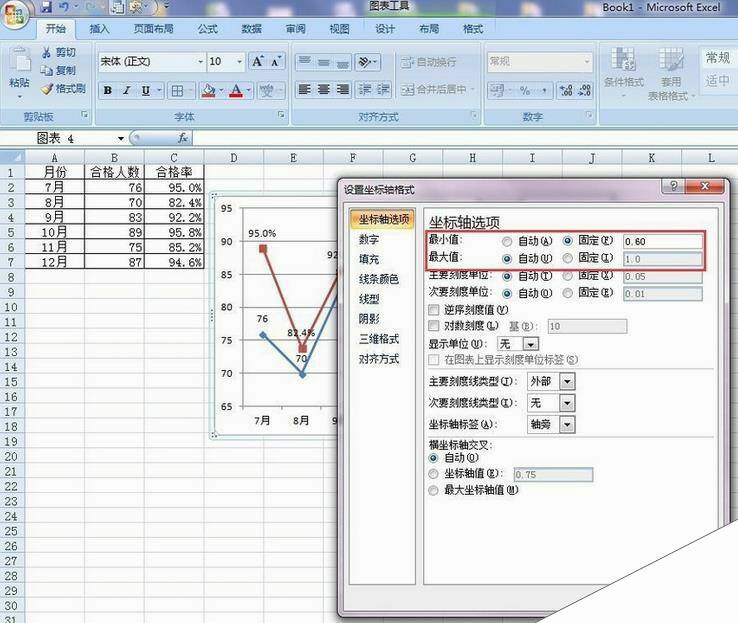Toggle underline formatting
This screenshot has height=623, width=738.
click(146, 90)
